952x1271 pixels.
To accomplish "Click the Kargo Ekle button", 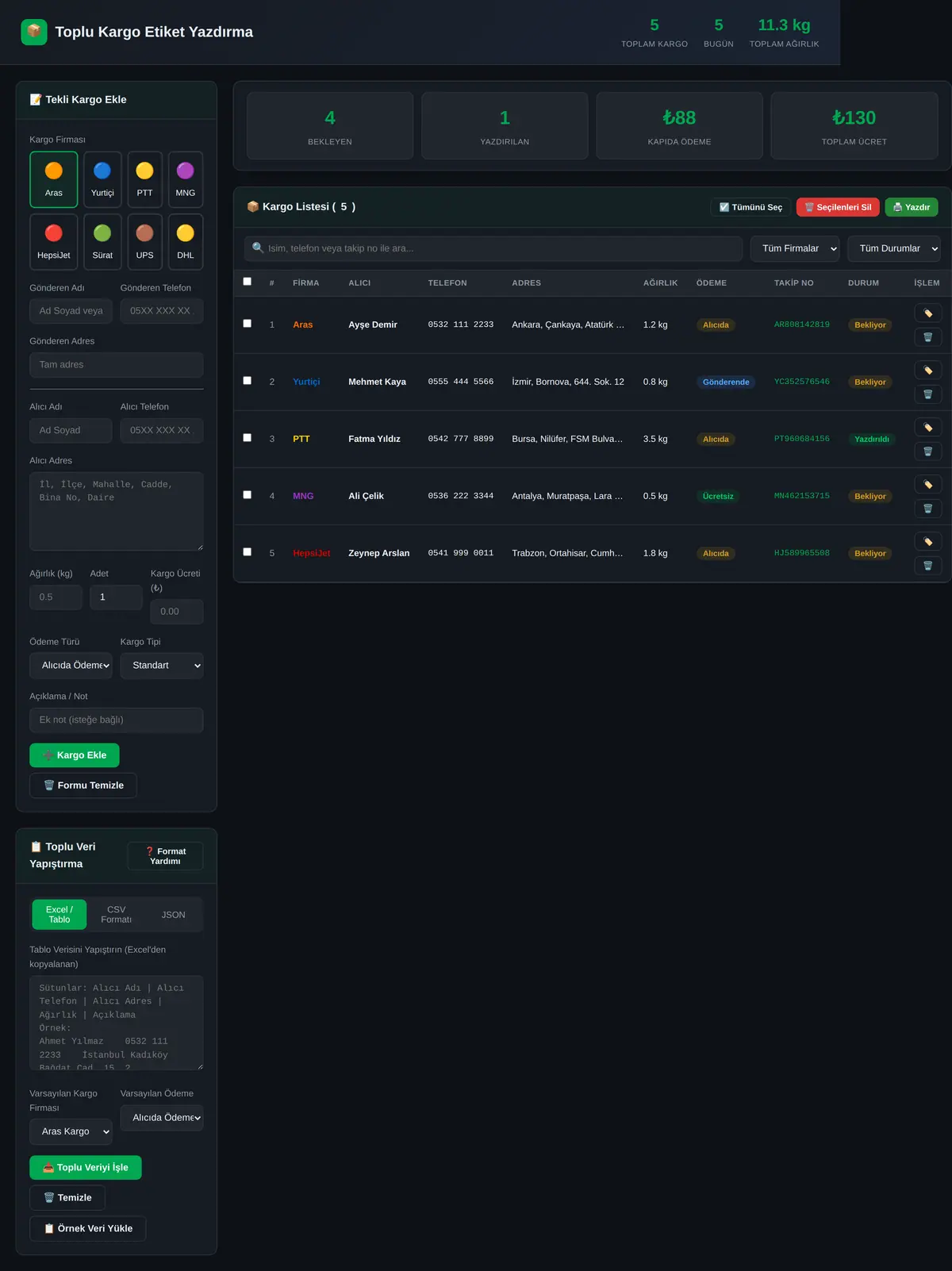I will (75, 755).
